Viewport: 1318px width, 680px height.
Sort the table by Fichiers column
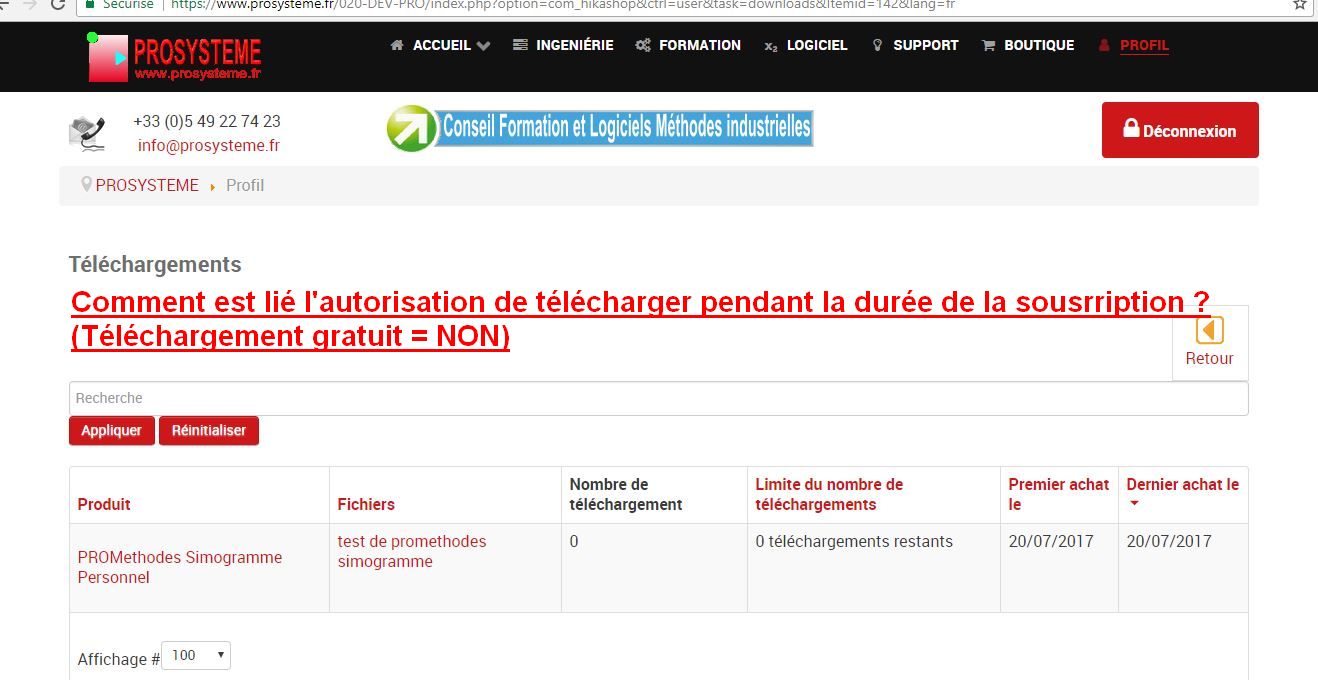click(x=366, y=504)
